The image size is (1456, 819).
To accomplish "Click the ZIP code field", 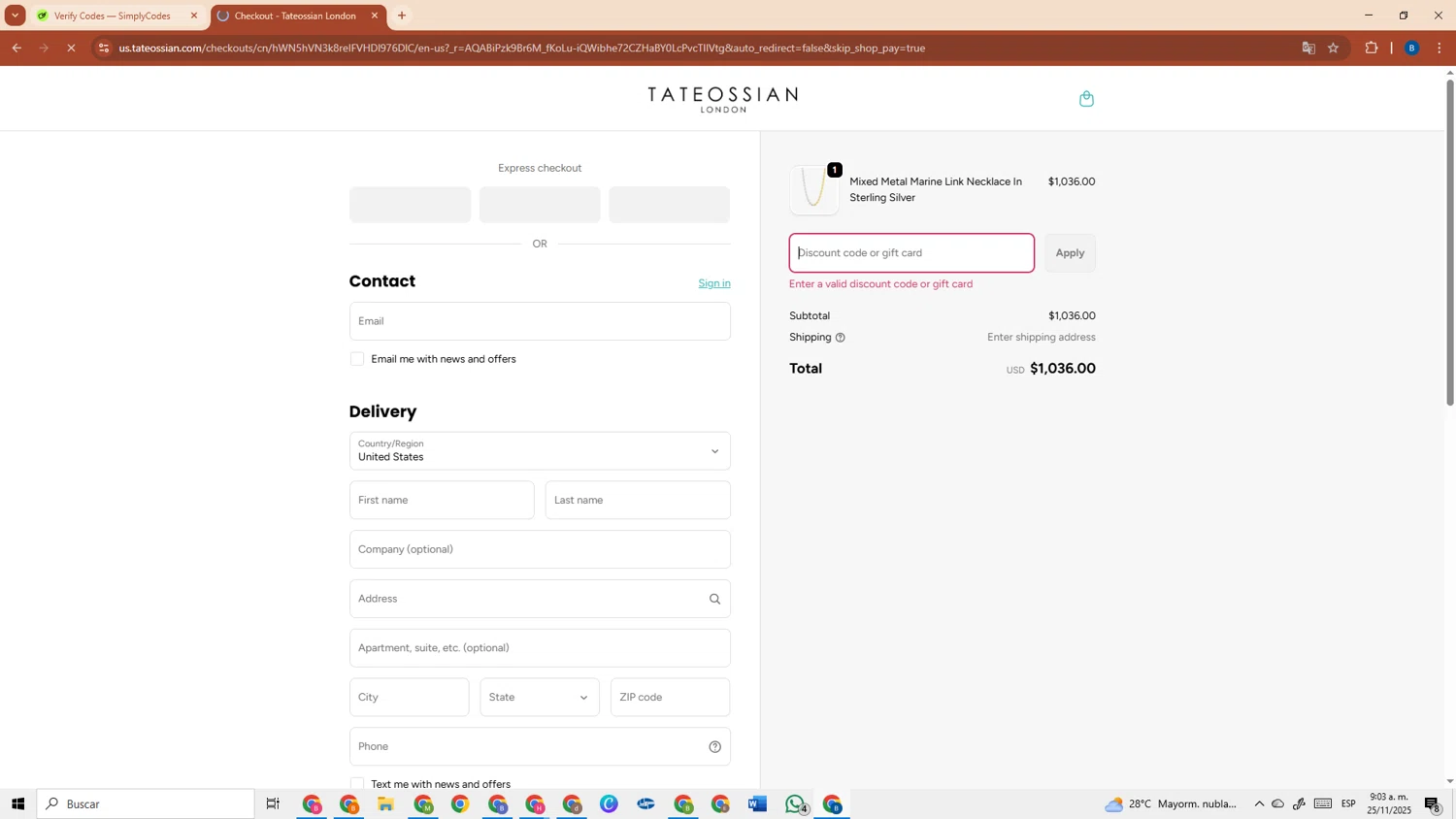I will 670,698.
